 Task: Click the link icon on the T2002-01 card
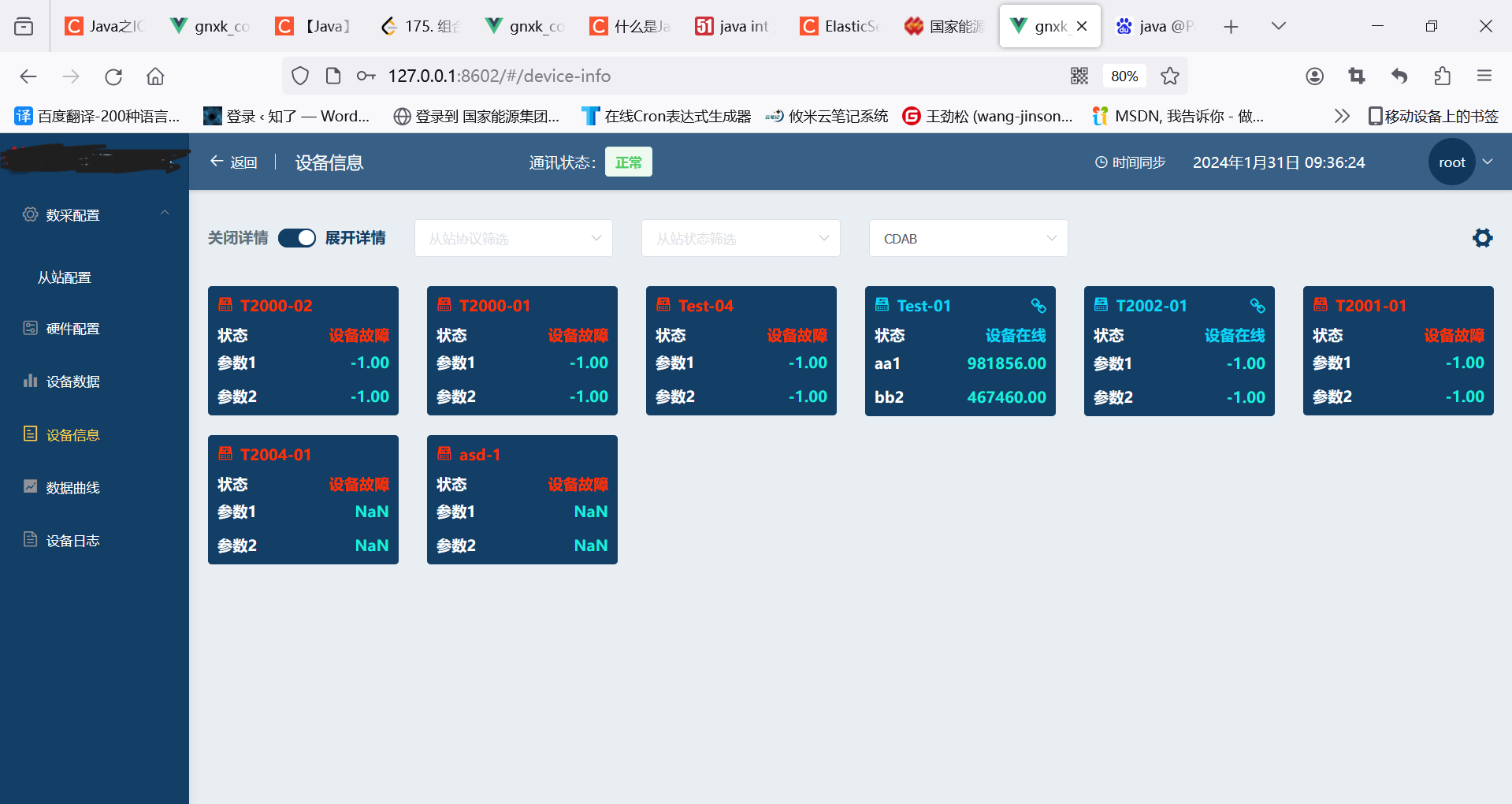coord(1258,305)
